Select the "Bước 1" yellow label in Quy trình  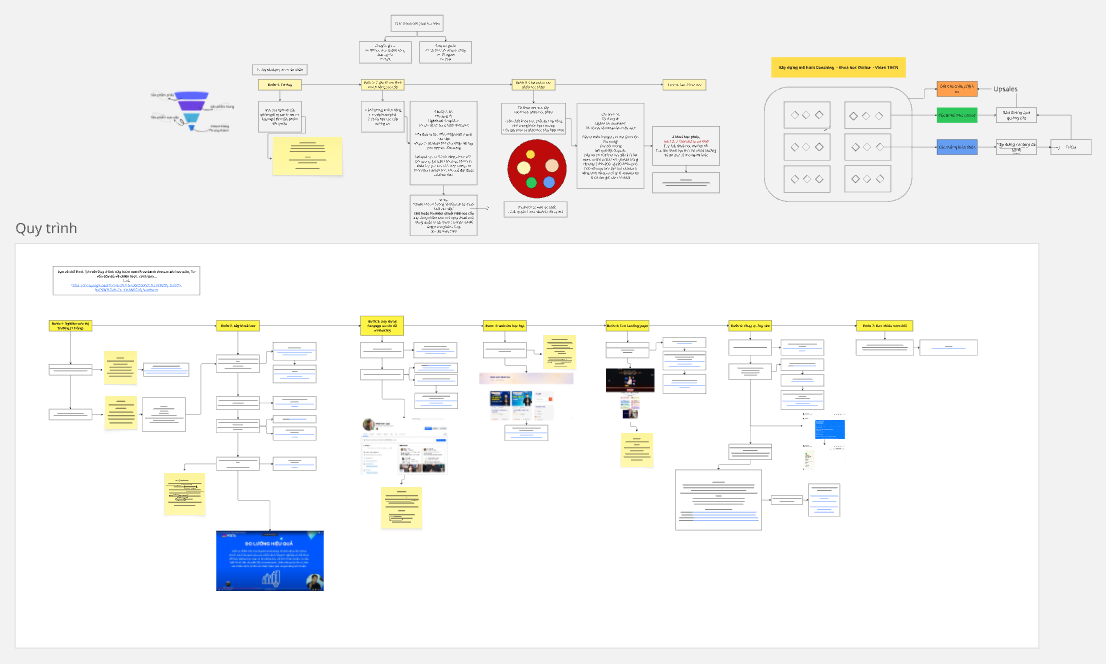click(x=70, y=325)
